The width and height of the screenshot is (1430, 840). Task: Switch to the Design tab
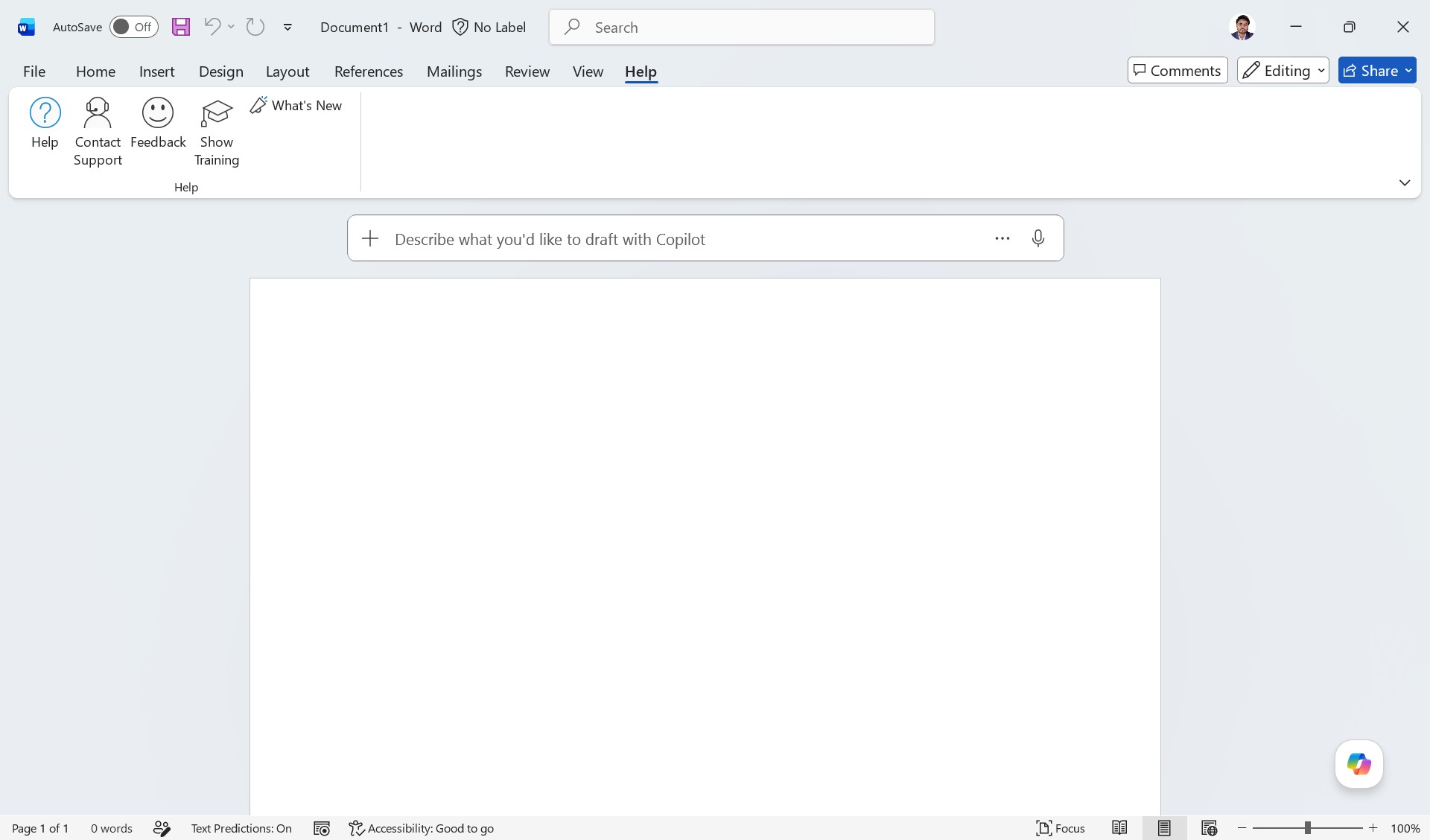(x=221, y=71)
